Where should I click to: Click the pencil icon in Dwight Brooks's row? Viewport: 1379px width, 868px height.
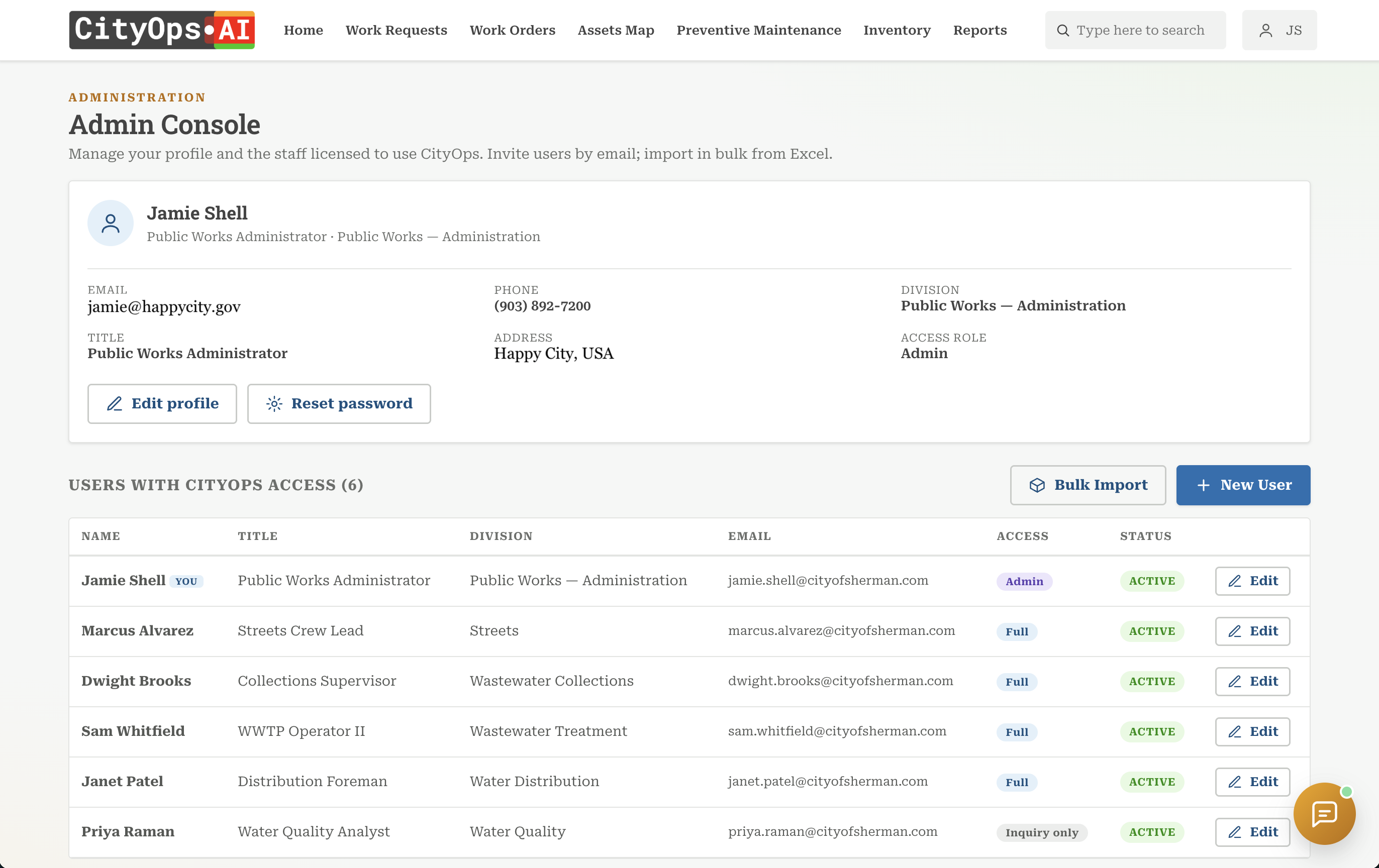(x=1235, y=681)
